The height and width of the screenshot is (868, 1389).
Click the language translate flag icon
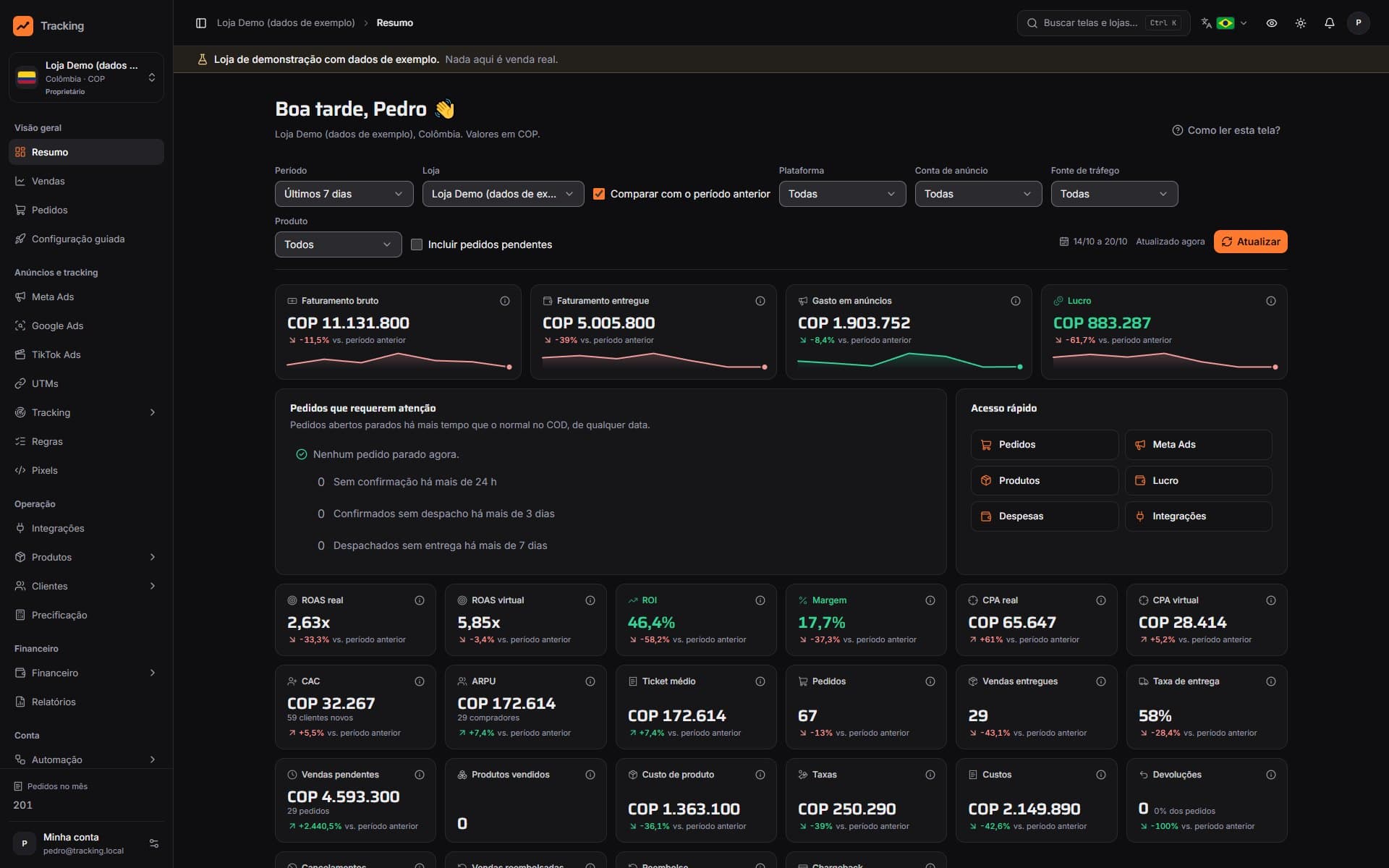[x=1224, y=23]
